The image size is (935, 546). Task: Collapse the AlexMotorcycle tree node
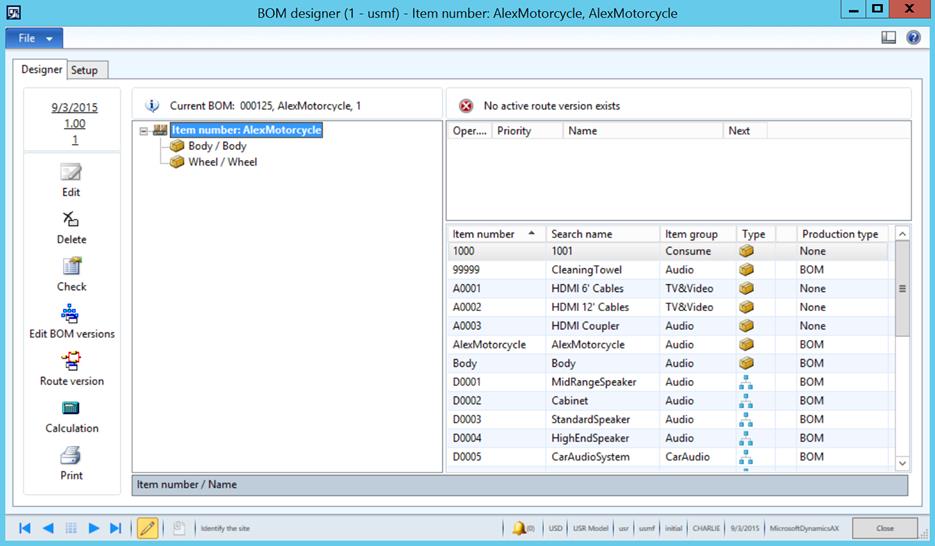tap(143, 131)
